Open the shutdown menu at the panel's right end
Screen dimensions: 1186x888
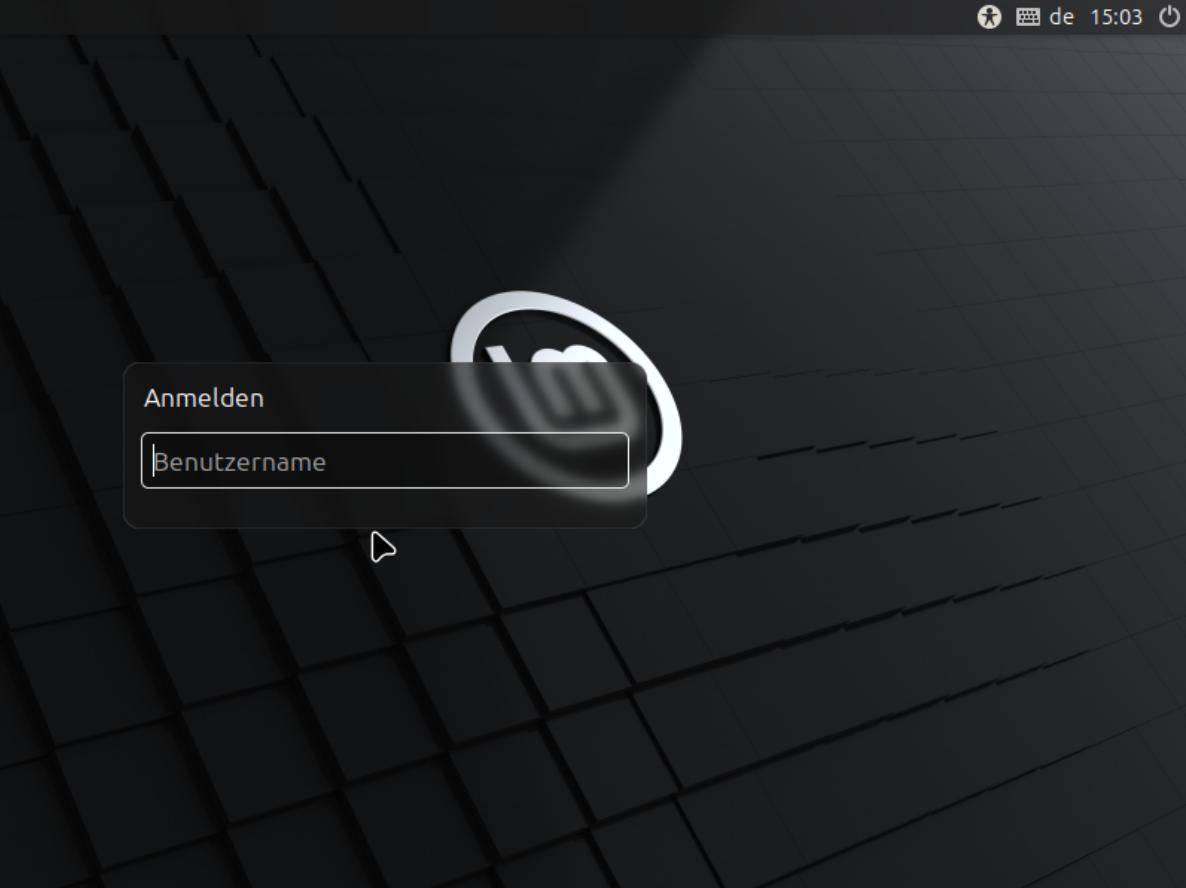click(x=1168, y=17)
